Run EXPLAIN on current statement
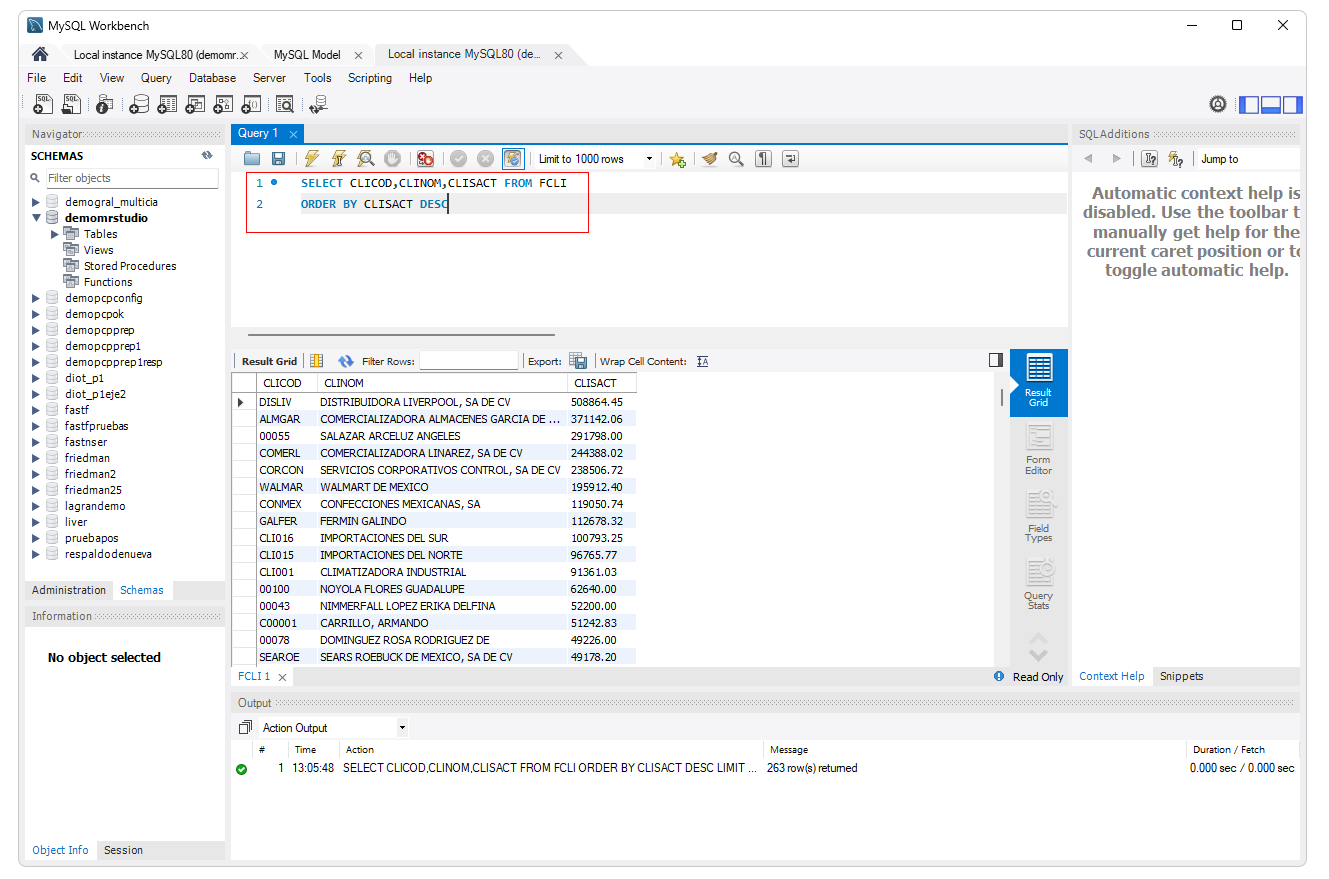The height and width of the screenshot is (879, 1329). (366, 158)
